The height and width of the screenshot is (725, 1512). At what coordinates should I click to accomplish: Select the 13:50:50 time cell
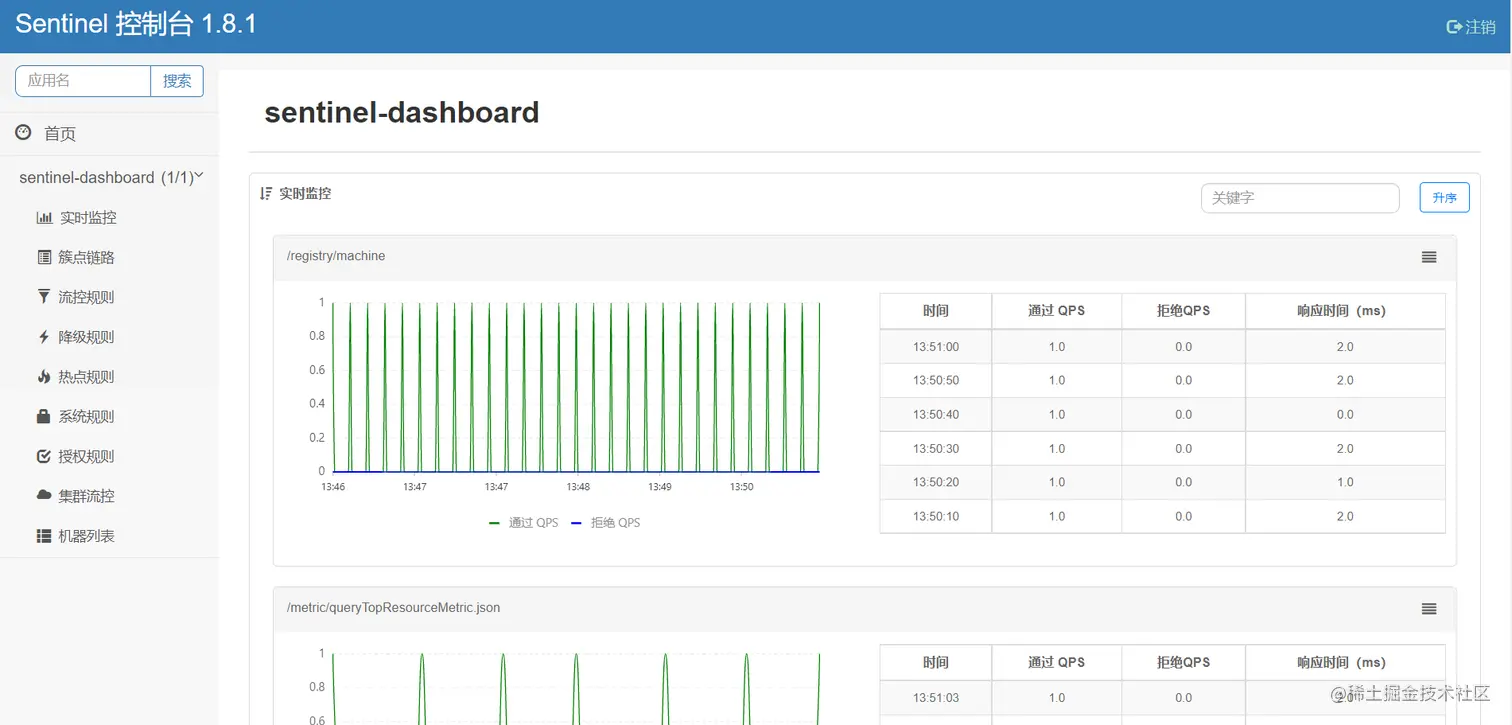coord(936,380)
